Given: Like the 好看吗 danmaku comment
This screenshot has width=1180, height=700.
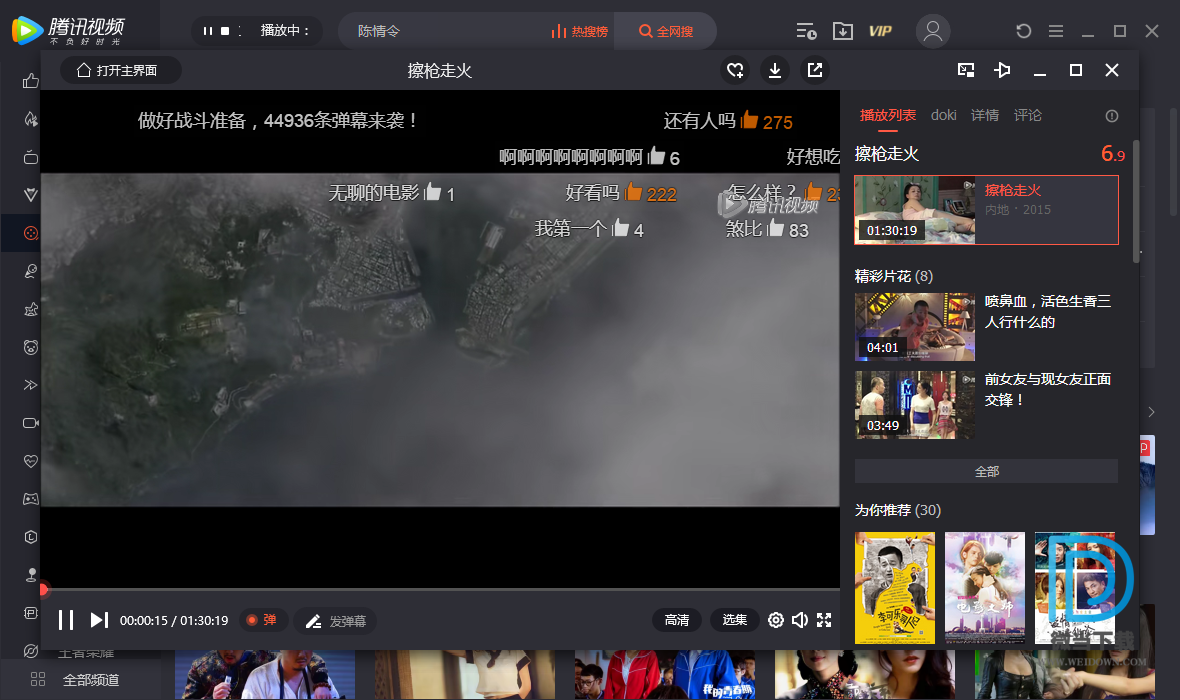Looking at the screenshot, I should click(634, 192).
